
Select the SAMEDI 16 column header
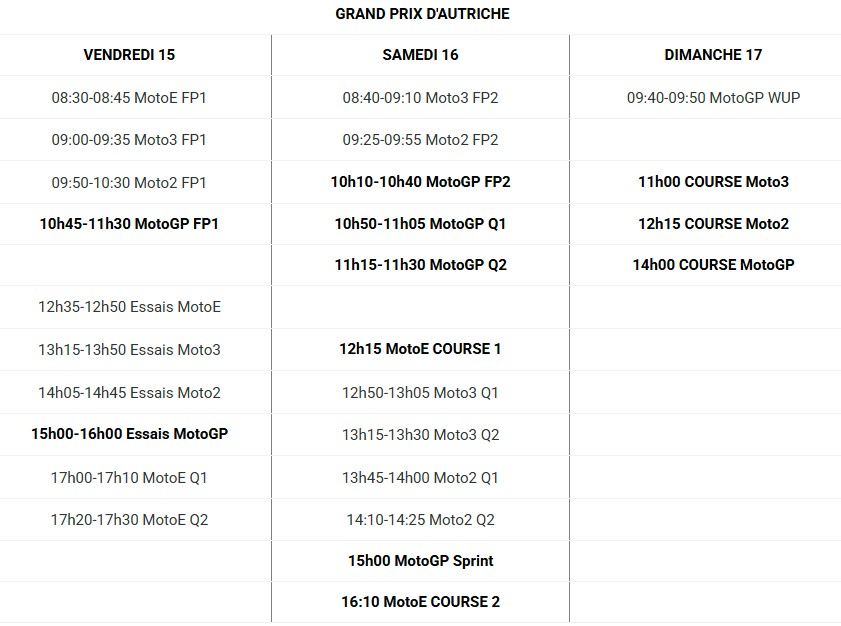[420, 55]
